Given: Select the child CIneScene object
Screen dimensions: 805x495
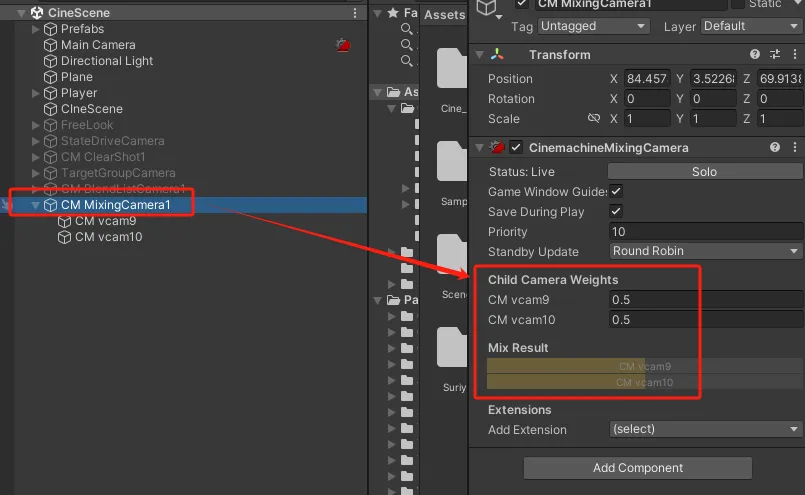Looking at the screenshot, I should 91,109.
